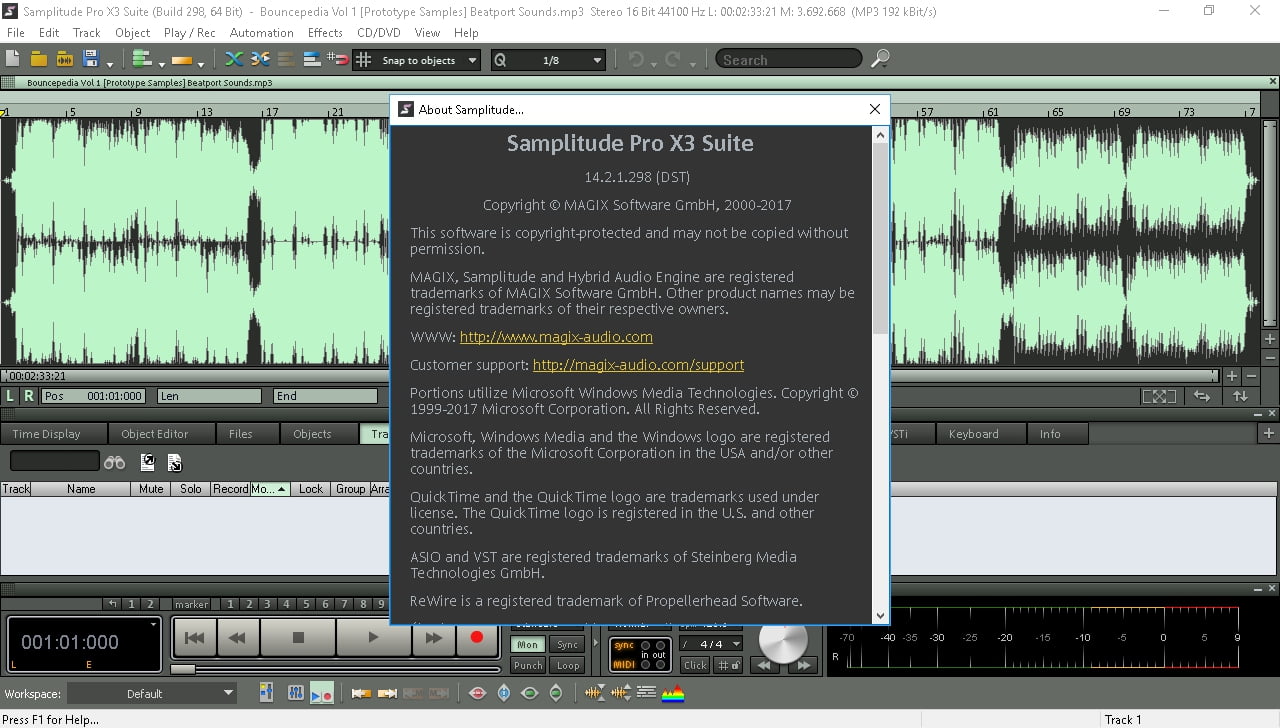
Task: Open the Effects menu
Action: tap(325, 32)
